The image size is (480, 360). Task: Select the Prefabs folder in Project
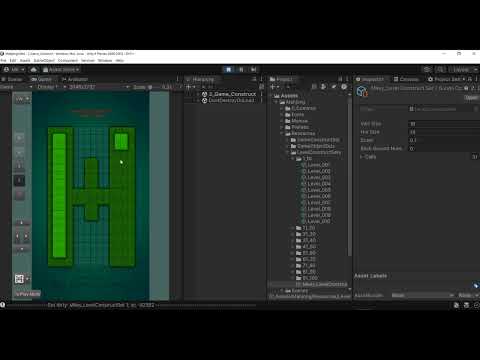click(300, 127)
